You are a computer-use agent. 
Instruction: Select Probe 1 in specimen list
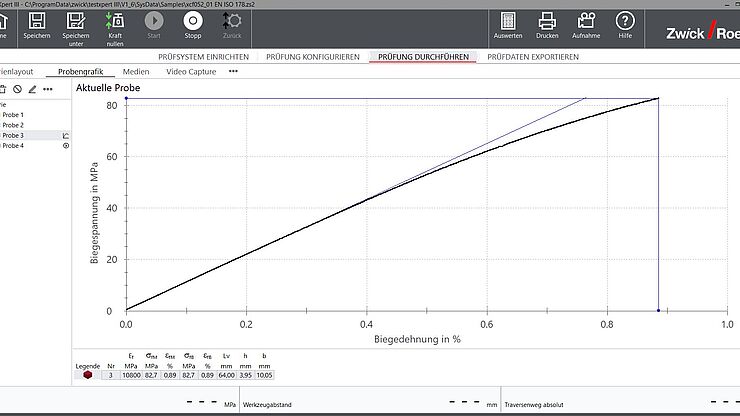pos(13,114)
